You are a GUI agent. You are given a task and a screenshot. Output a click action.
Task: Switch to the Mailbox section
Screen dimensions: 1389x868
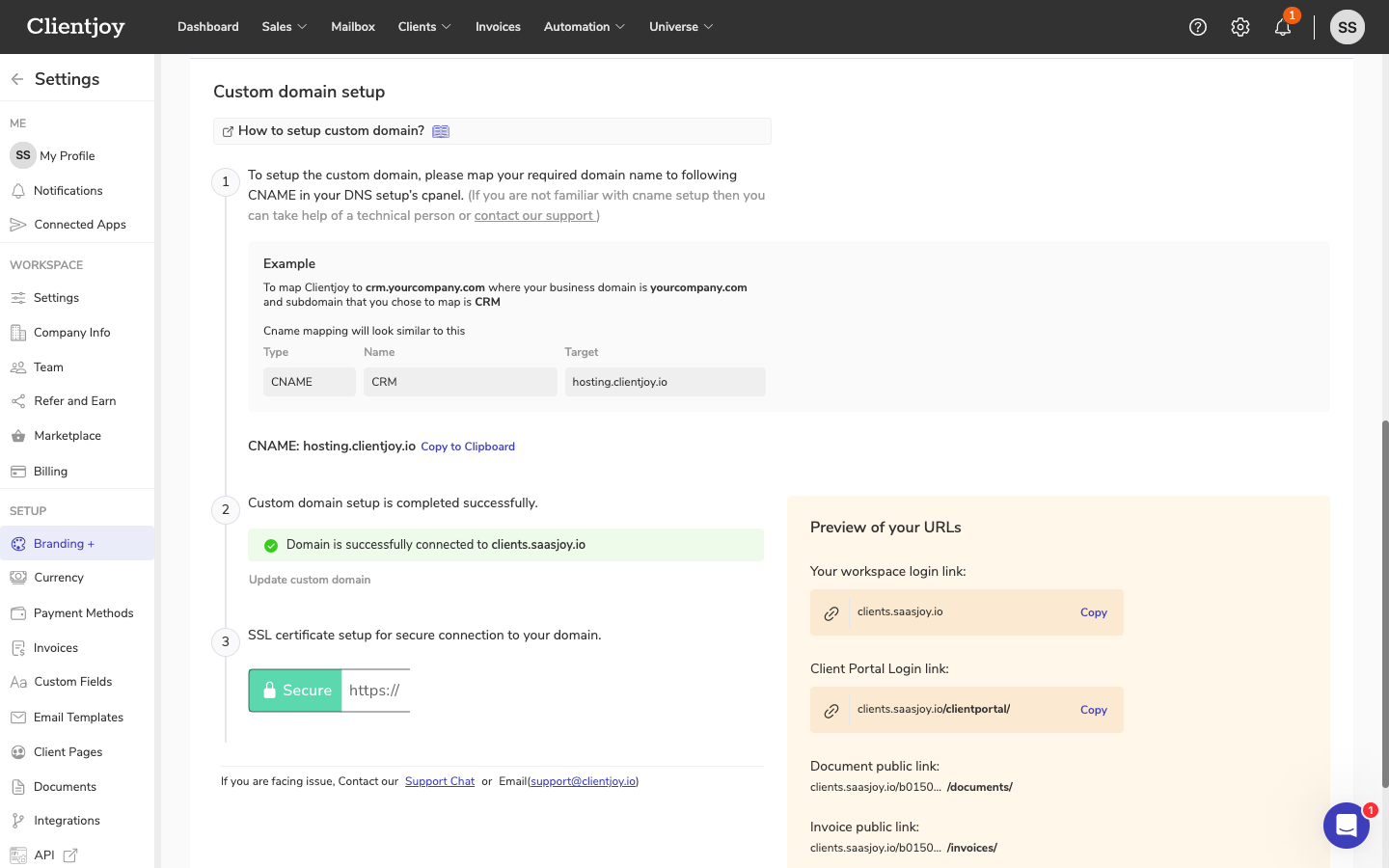click(352, 26)
